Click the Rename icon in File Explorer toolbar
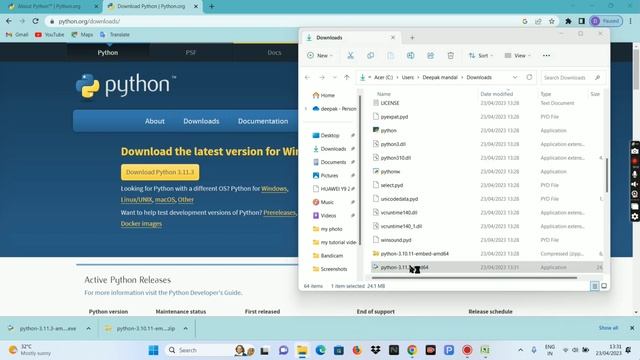Image resolution: width=640 pixels, height=360 pixels. tap(410, 56)
